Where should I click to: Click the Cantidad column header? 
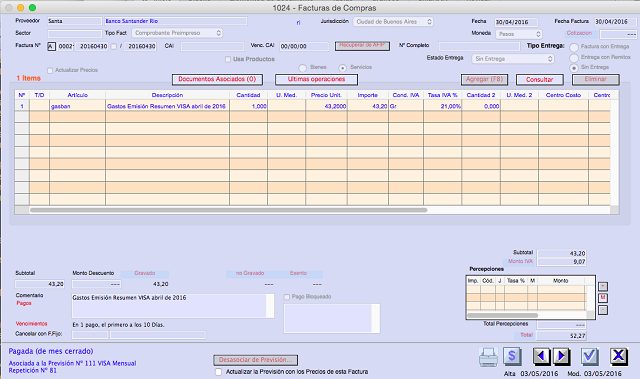point(248,95)
